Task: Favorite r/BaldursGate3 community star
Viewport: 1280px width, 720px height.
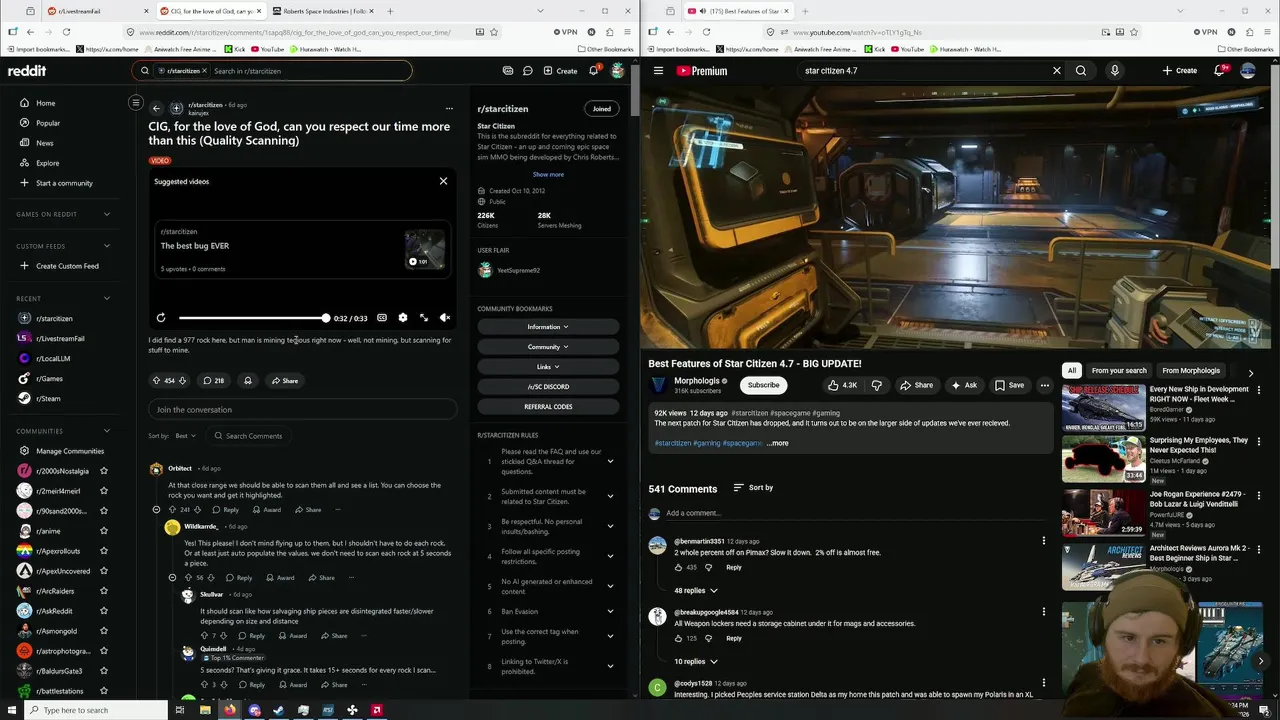Action: point(104,671)
